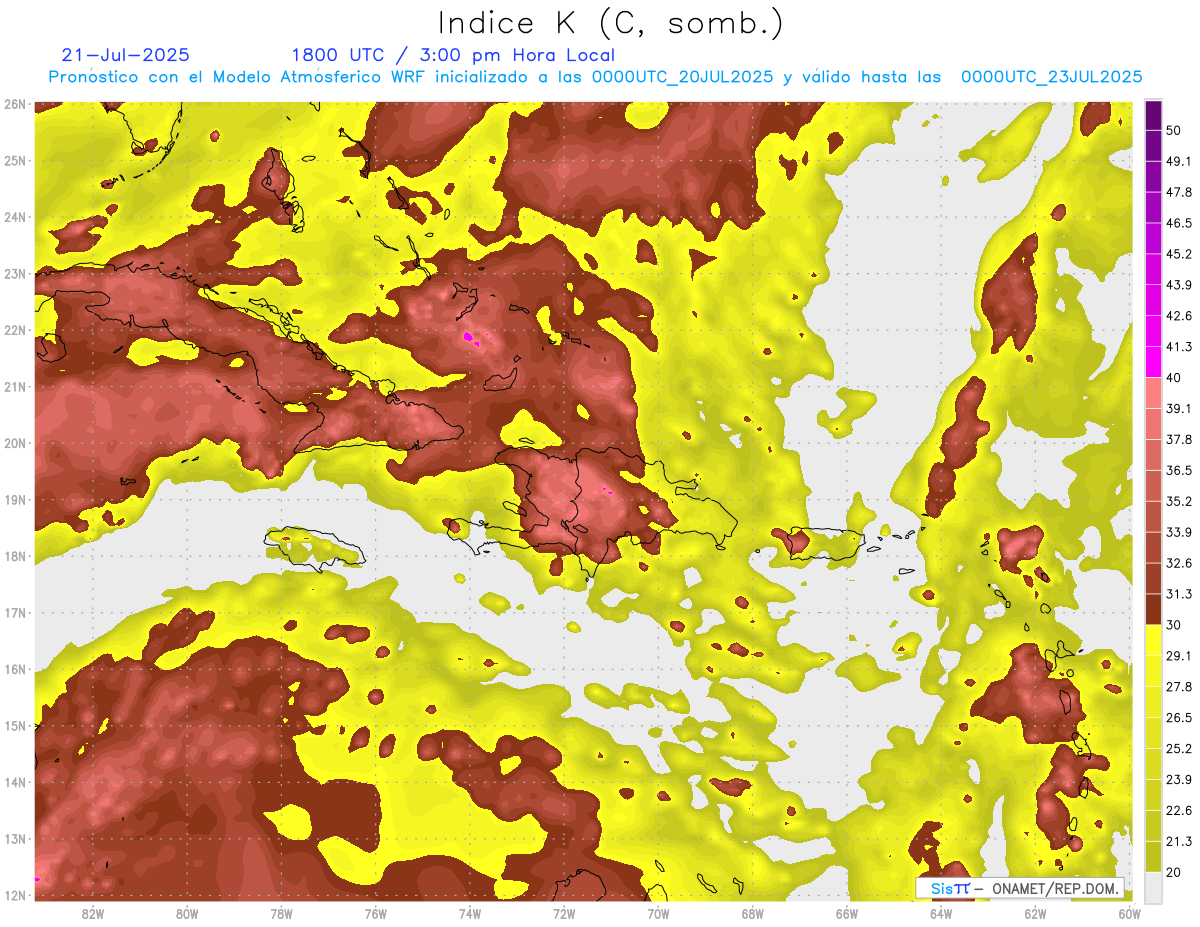Select the colorbar value "29.1"
The image size is (1200, 927).
point(1178,656)
